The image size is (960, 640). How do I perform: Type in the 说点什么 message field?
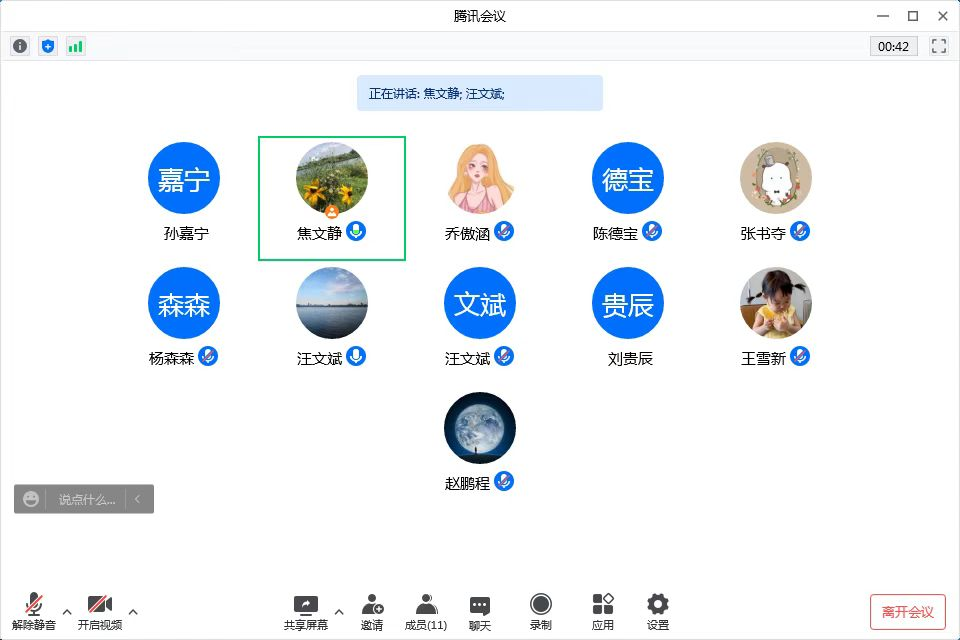click(x=86, y=499)
